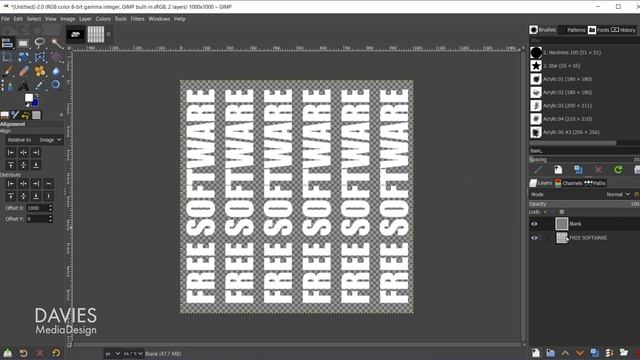This screenshot has height=360, width=640.
Task: Swap foreground and background colors arrow
Action: 37,96
